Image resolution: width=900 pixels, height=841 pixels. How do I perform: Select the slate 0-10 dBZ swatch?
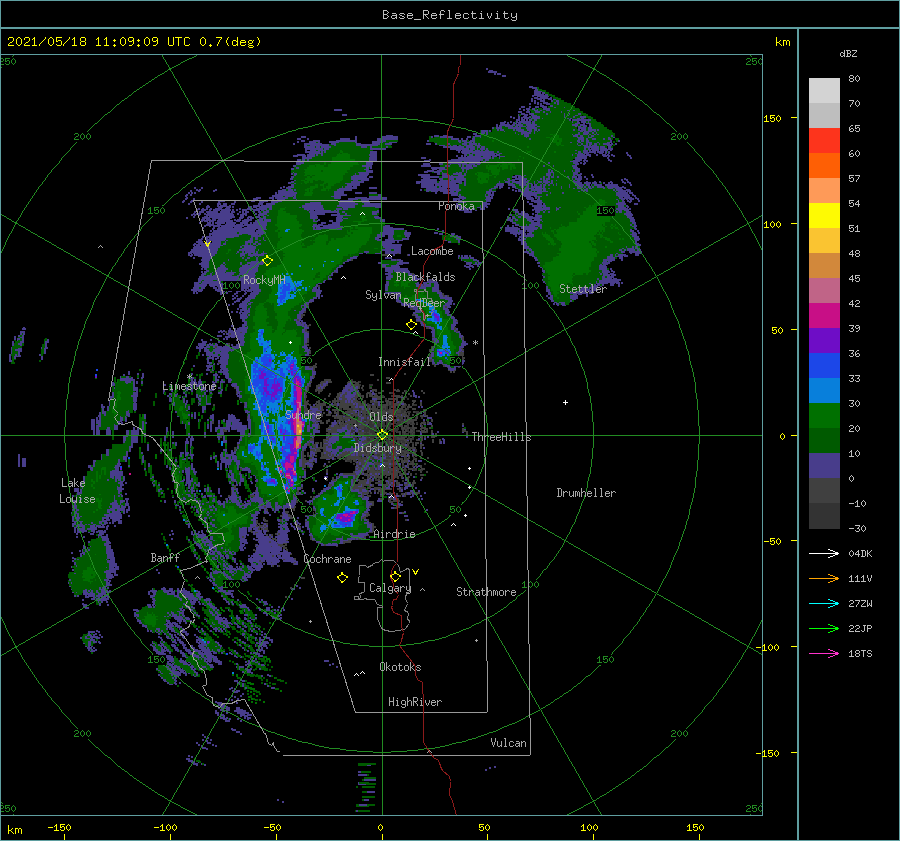click(824, 466)
